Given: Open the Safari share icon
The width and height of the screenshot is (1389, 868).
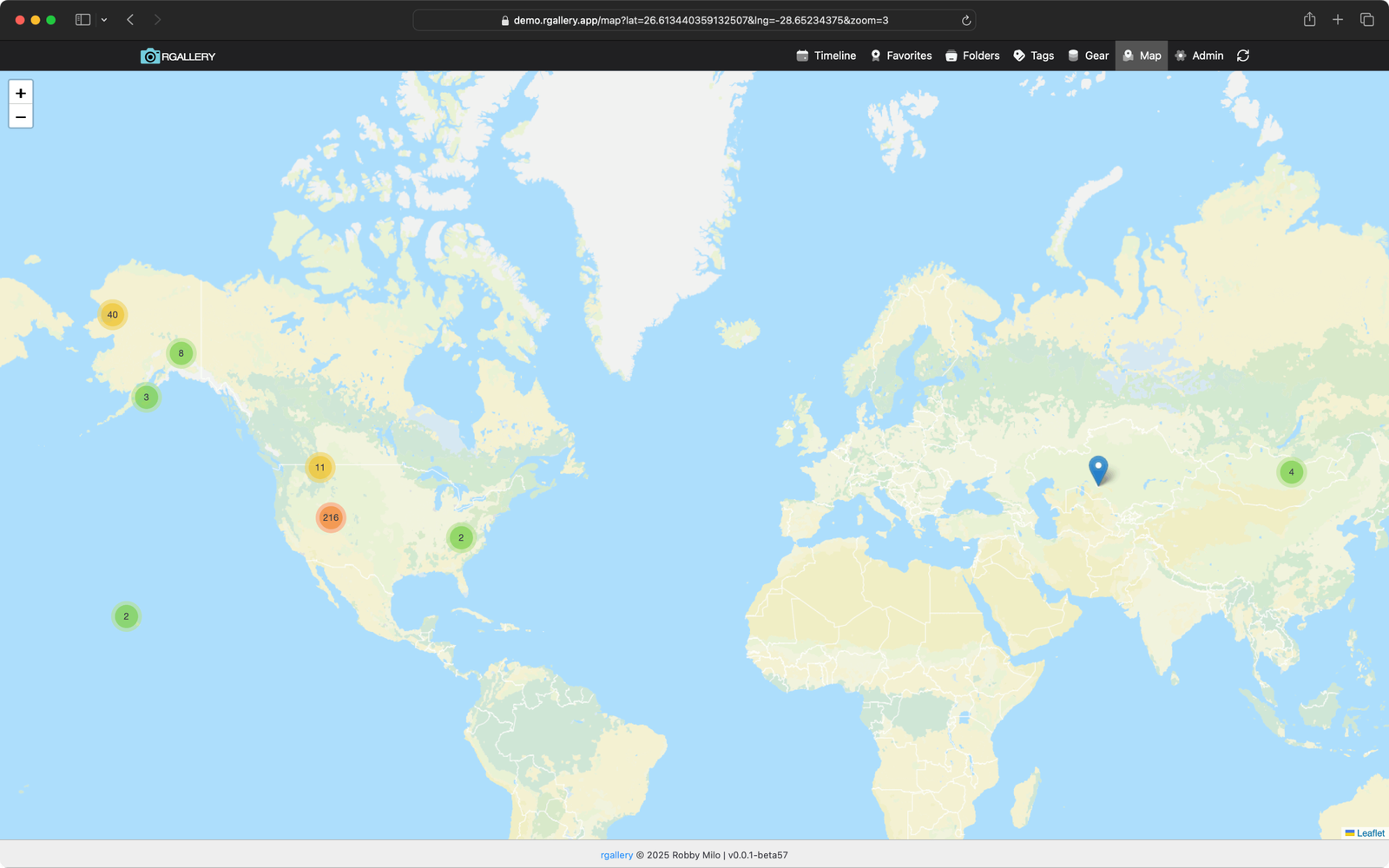Looking at the screenshot, I should click(1309, 20).
